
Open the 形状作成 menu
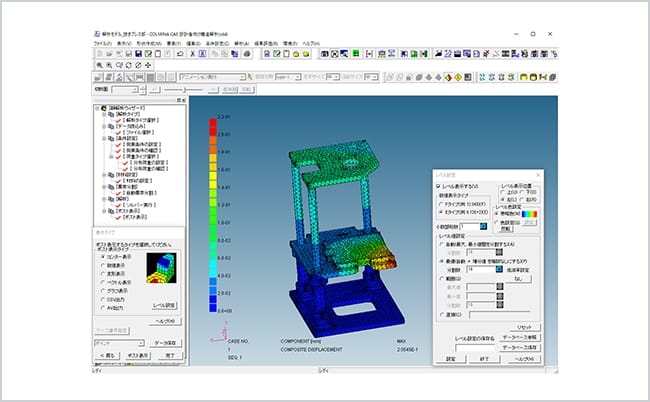149,43
